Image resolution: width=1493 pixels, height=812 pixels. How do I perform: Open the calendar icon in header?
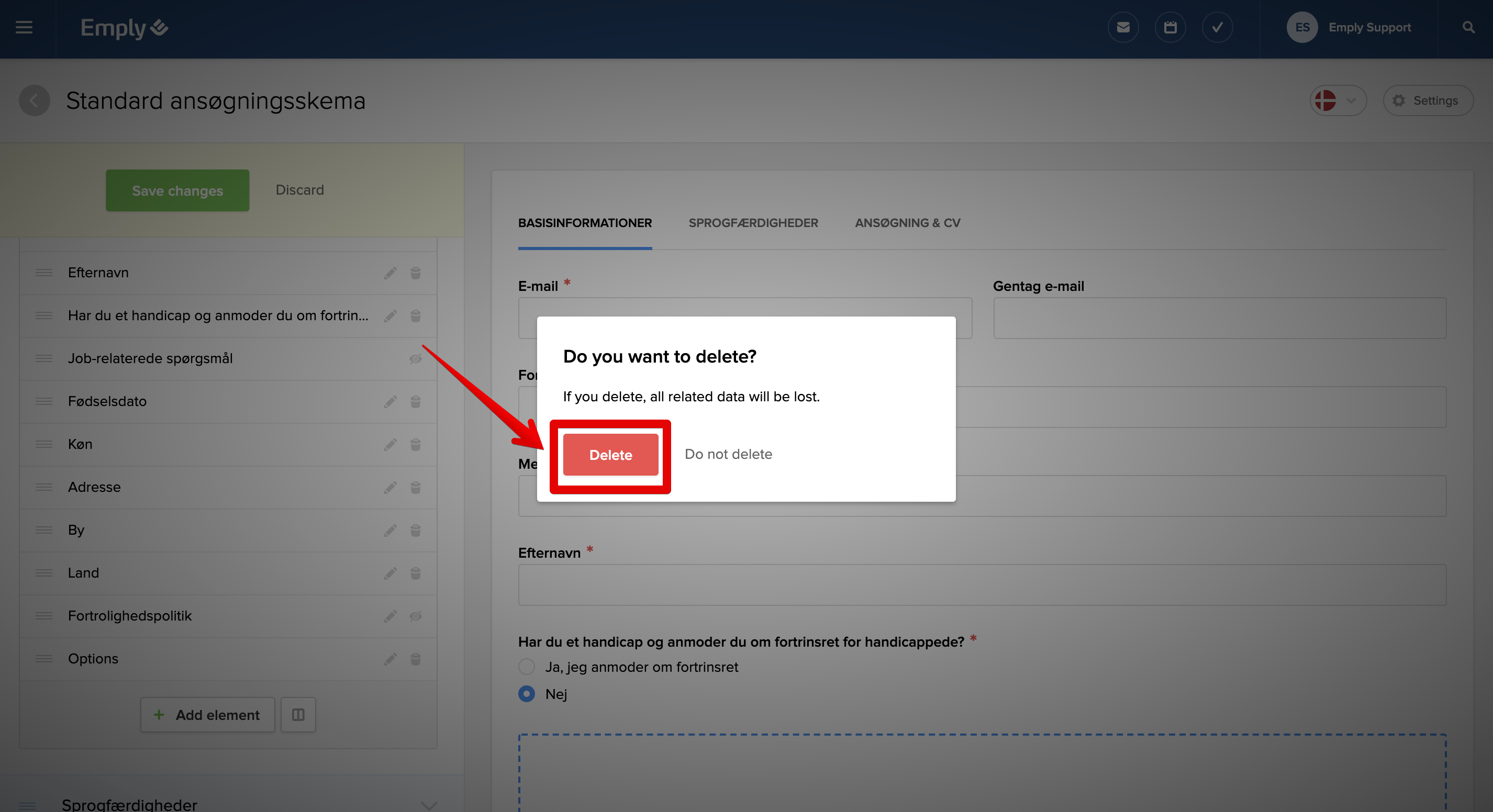click(x=1170, y=27)
